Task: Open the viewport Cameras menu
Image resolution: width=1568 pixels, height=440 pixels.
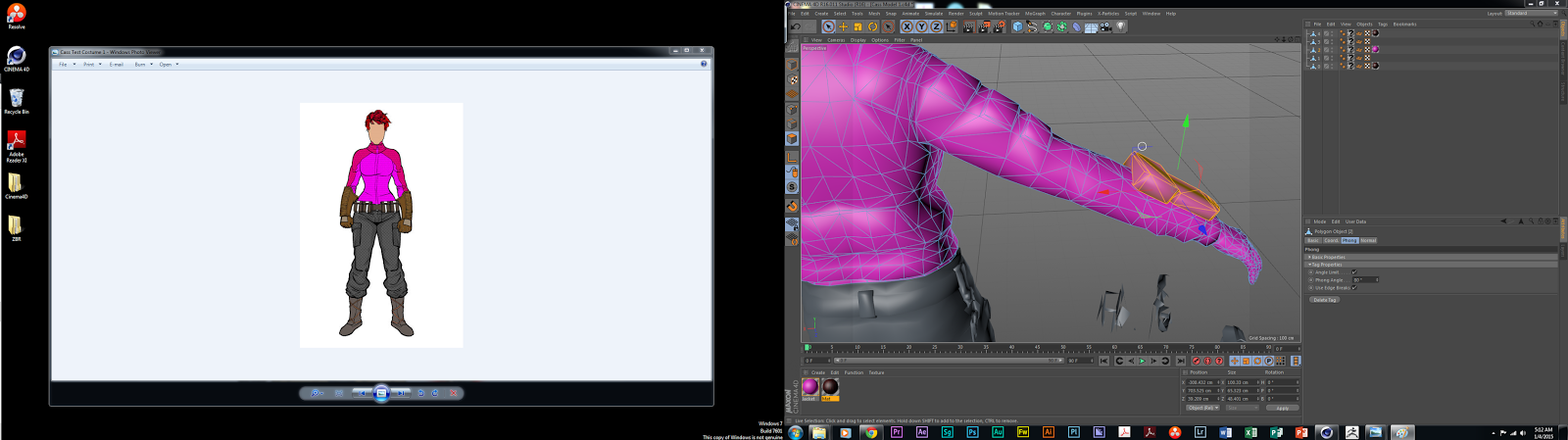Action: 836,40
